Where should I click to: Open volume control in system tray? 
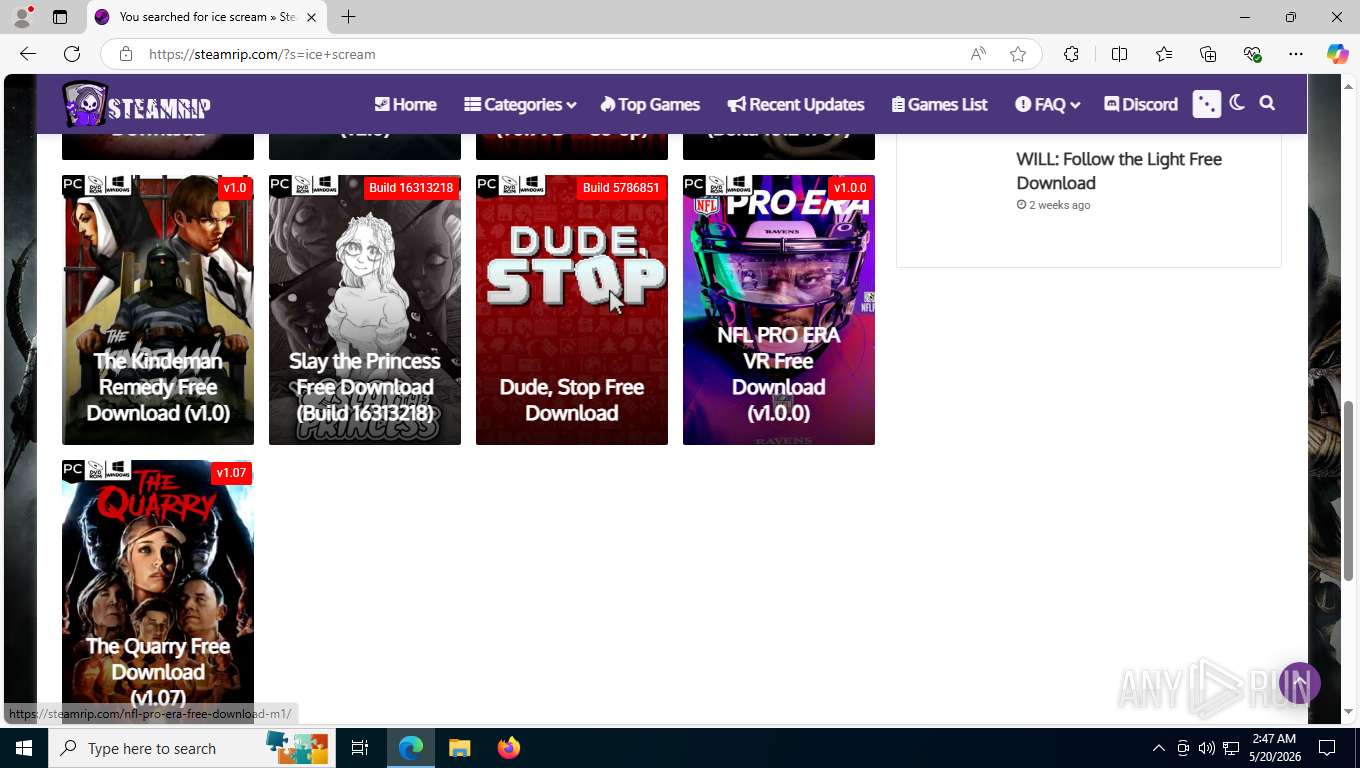[1207, 748]
